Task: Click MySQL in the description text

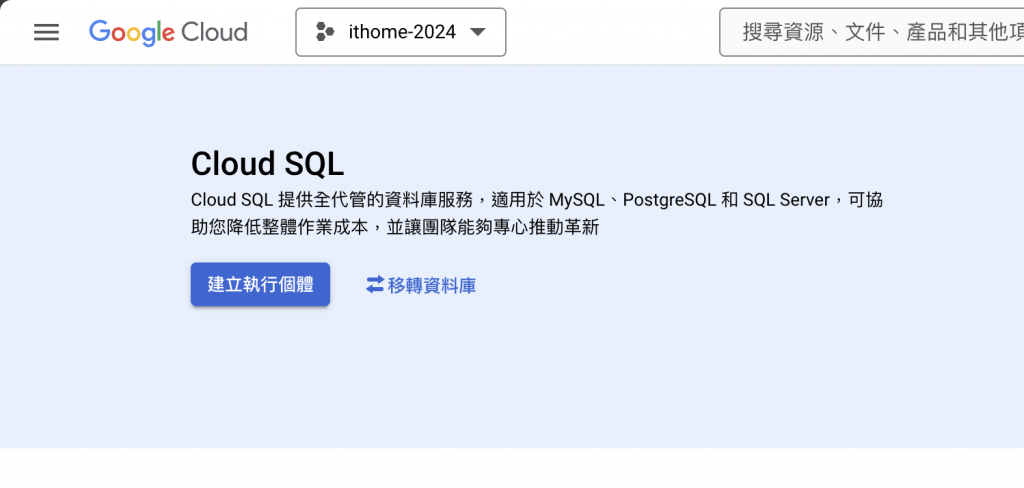Action: (x=575, y=200)
